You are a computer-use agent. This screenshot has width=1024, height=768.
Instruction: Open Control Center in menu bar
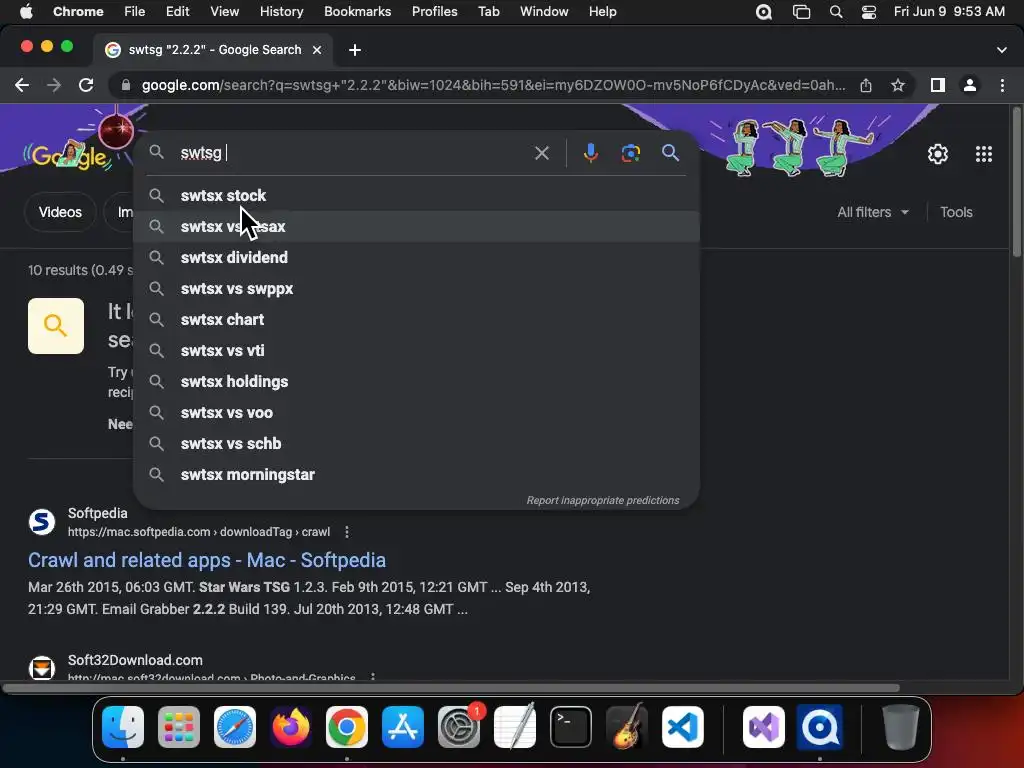coord(869,12)
